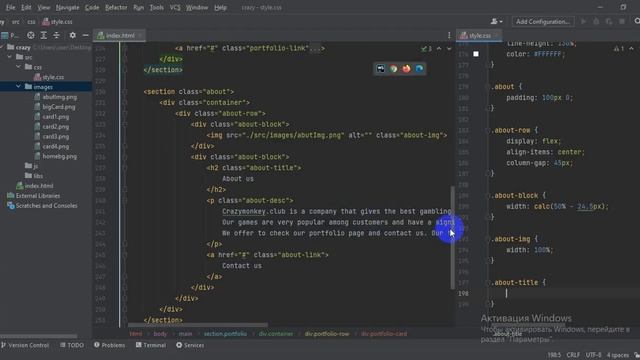This screenshot has height=360, width=640.
Task: Open the user account icon menu
Action: (496, 21)
